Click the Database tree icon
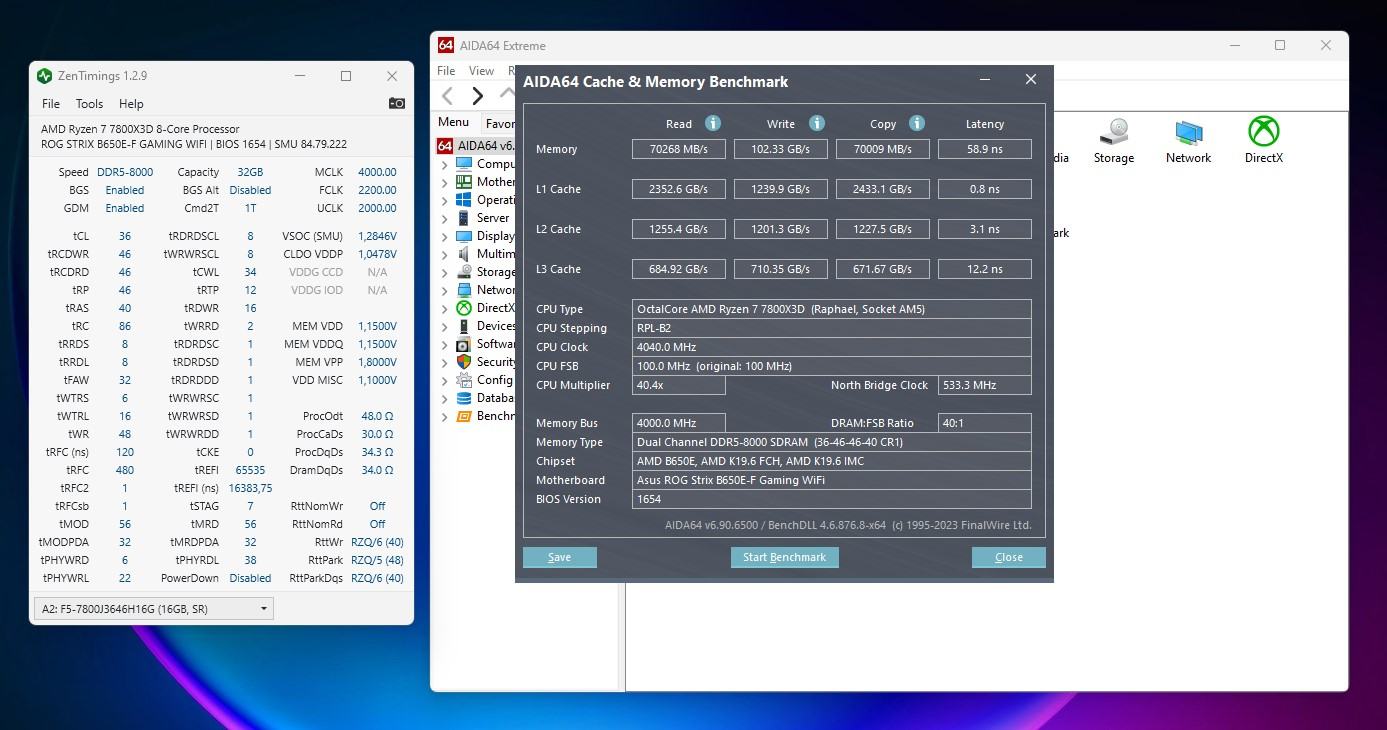The image size is (1387, 730). tap(464, 398)
